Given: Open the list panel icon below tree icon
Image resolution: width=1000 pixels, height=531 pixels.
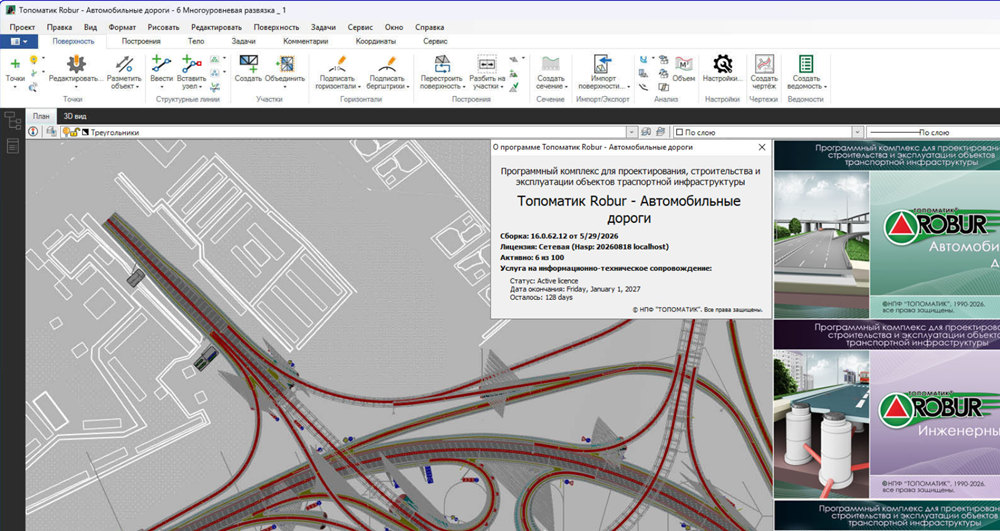Looking at the screenshot, I should [x=13, y=146].
